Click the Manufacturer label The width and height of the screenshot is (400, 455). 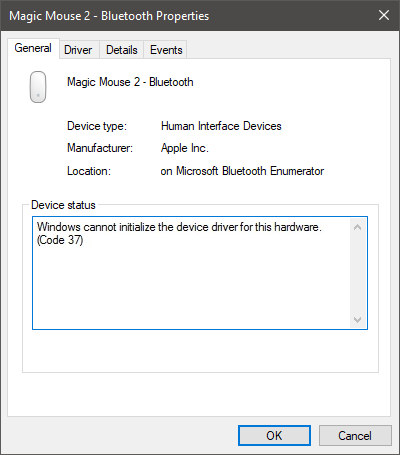(100, 148)
